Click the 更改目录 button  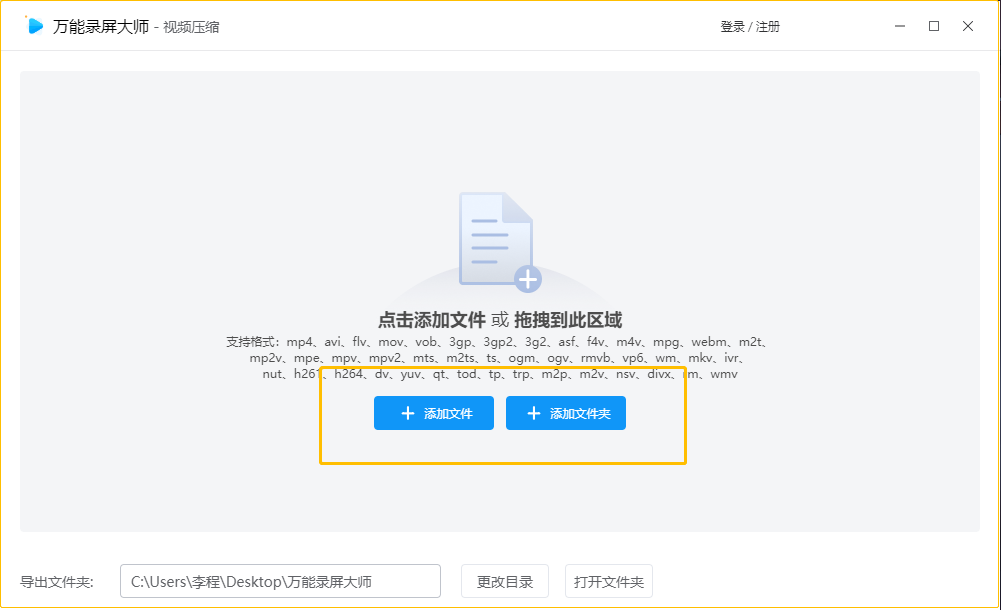coord(505,581)
